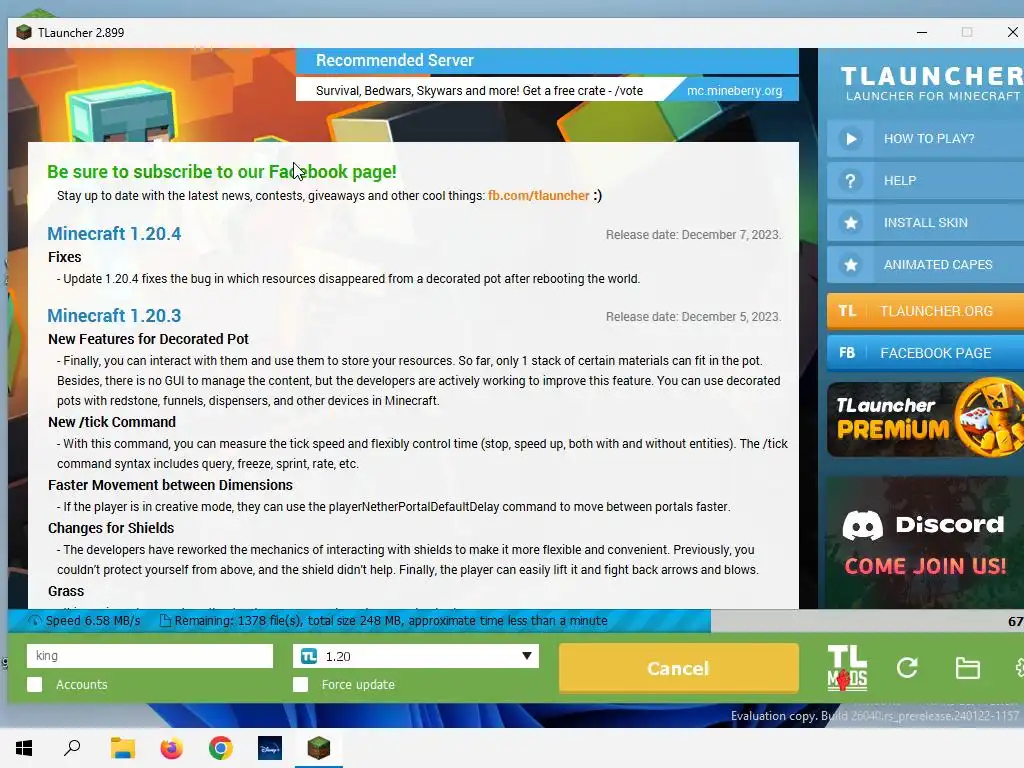Screen dimensions: 1024x768
Task: Click the Discord logo icon
Action: coord(863,525)
